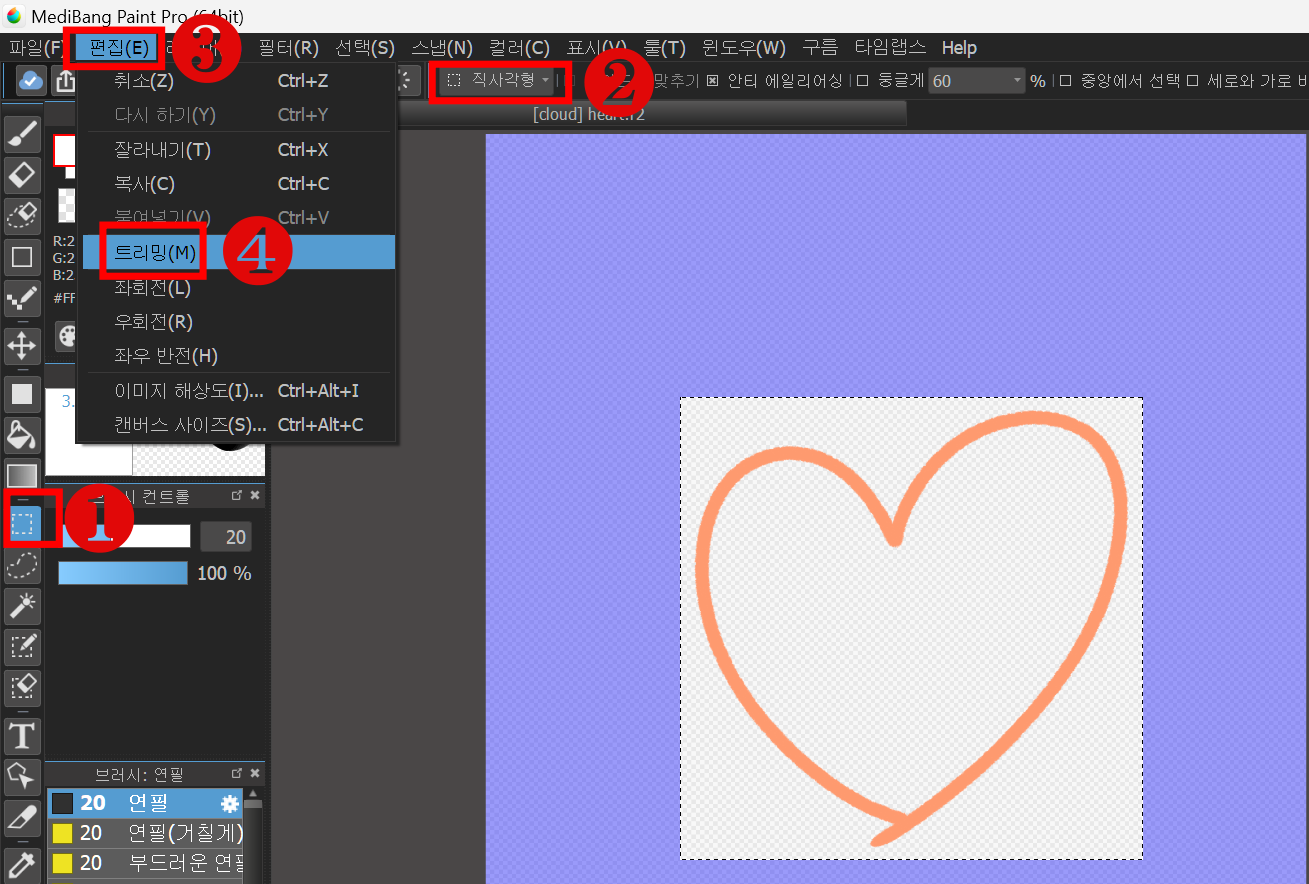The height and width of the screenshot is (884, 1309).
Task: Open the Help menu
Action: click(959, 48)
